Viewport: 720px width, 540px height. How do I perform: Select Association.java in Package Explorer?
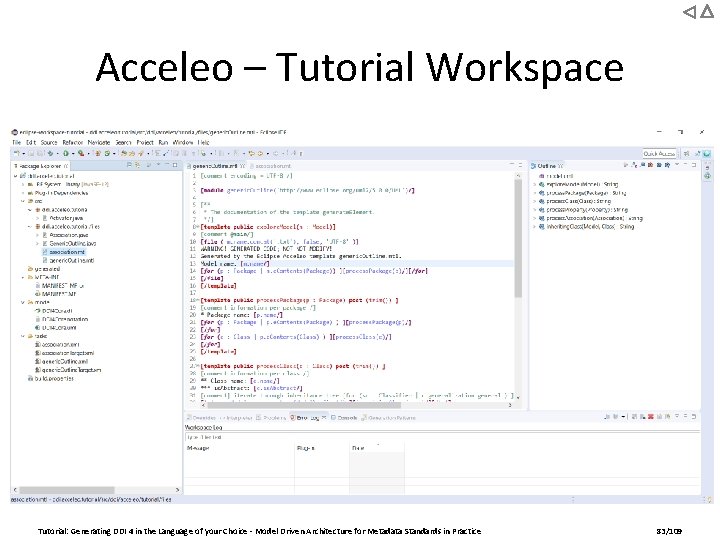pyautogui.click(x=65, y=235)
